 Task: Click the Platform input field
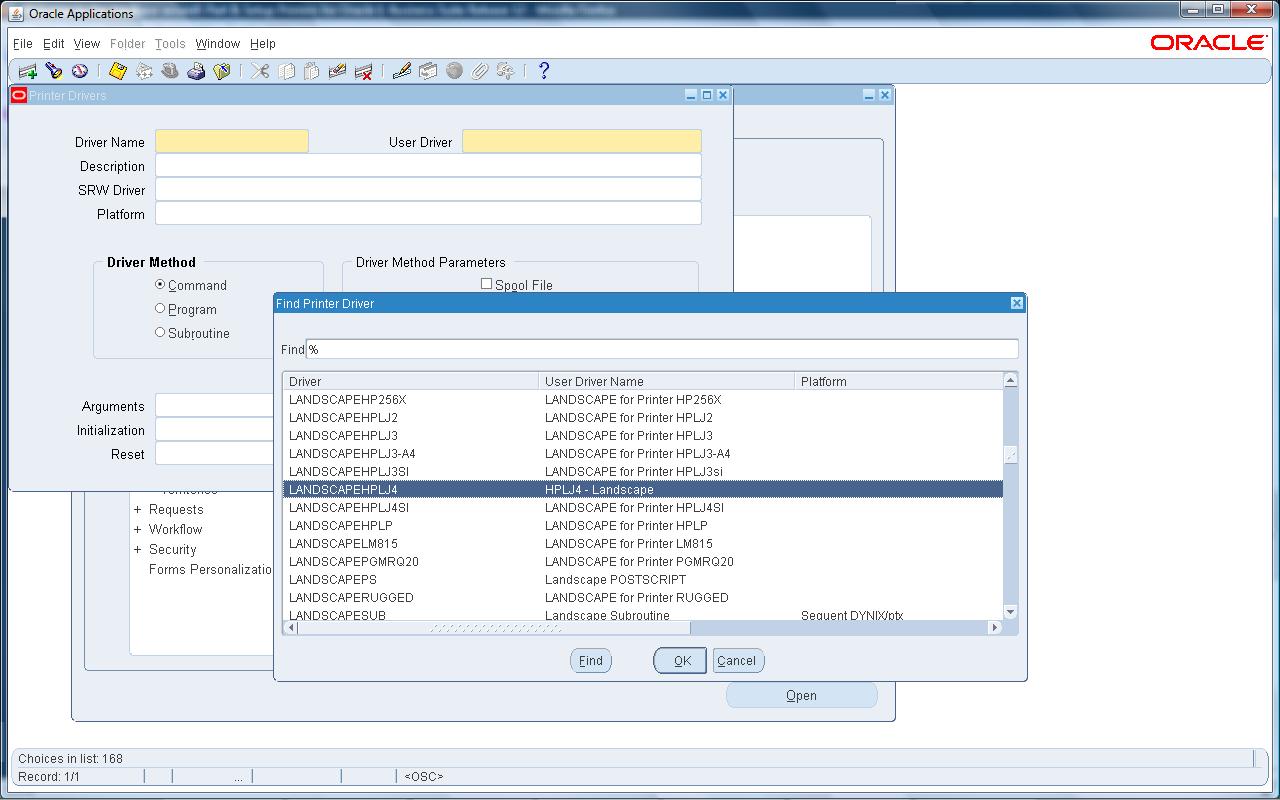pos(428,214)
